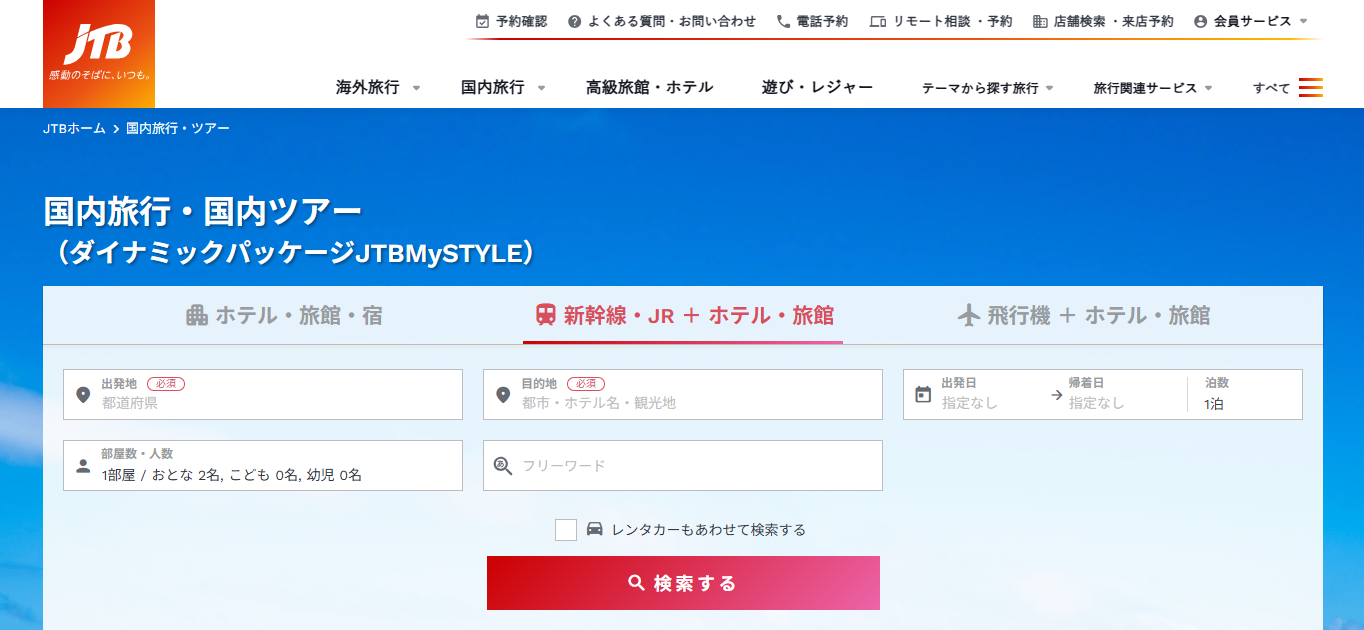Image resolution: width=1364 pixels, height=630 pixels.
Task: Click the 検索する search button
Action: [x=683, y=583]
